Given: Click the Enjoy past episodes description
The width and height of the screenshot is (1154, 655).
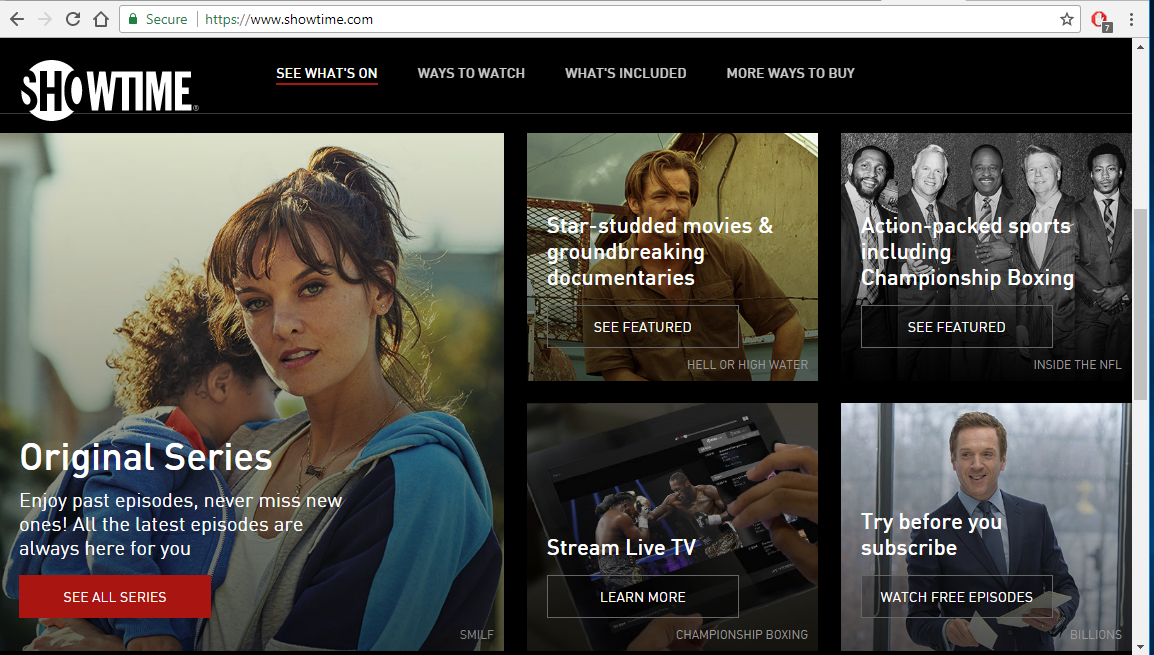Looking at the screenshot, I should click(x=180, y=525).
